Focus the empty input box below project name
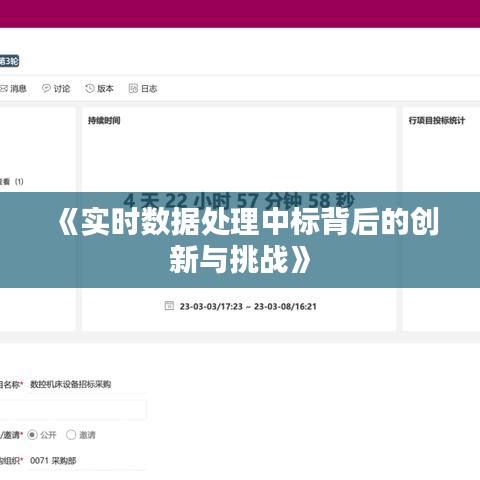 pyautogui.click(x=73, y=409)
